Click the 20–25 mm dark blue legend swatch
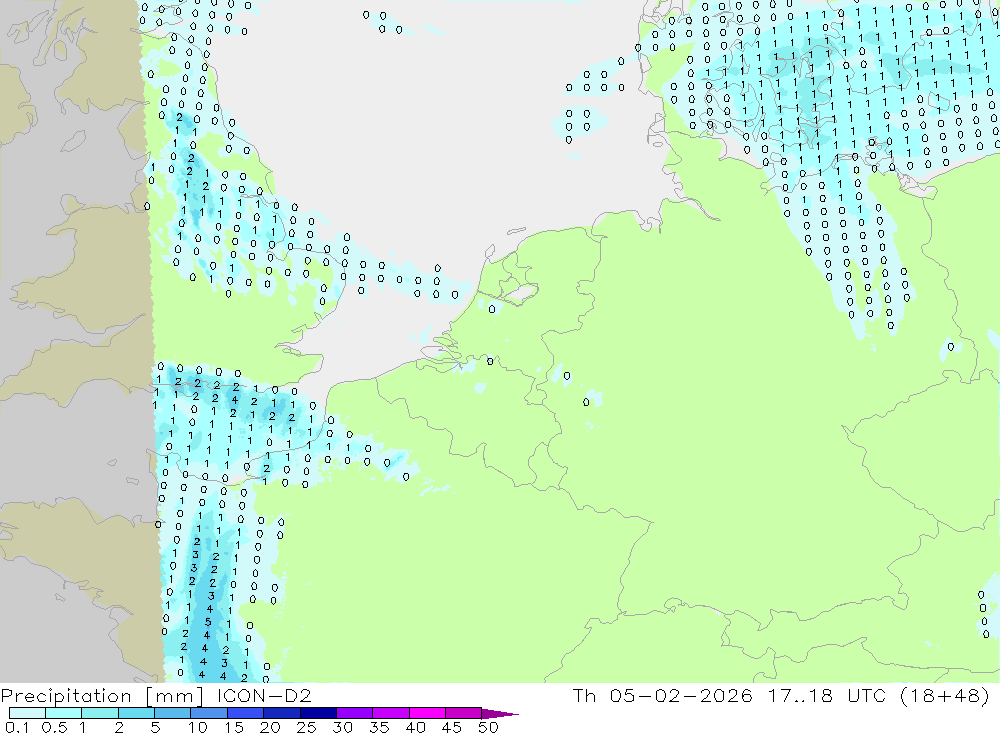1000x733 pixels. pos(281,713)
